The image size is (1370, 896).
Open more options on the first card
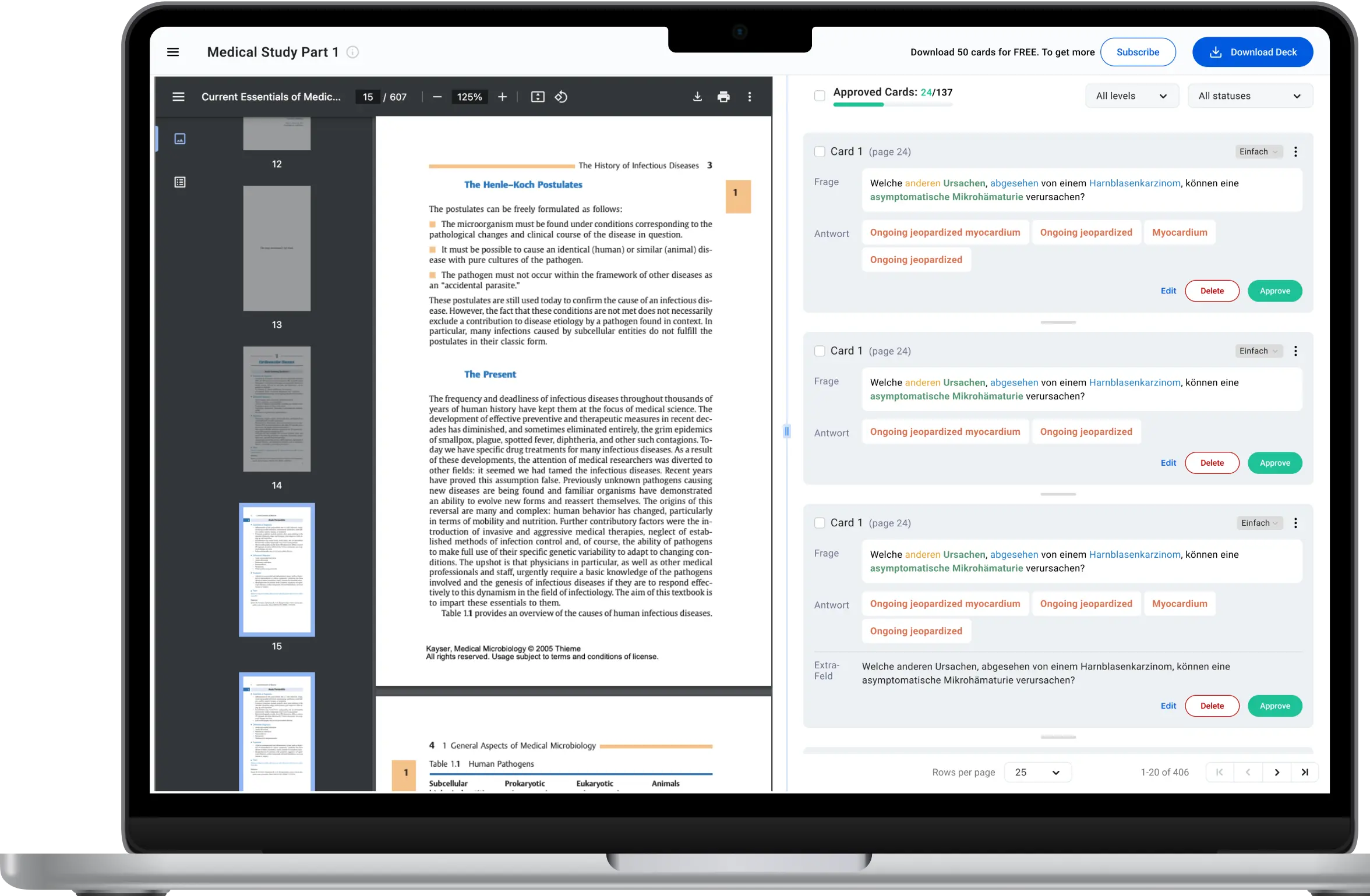tap(1295, 152)
